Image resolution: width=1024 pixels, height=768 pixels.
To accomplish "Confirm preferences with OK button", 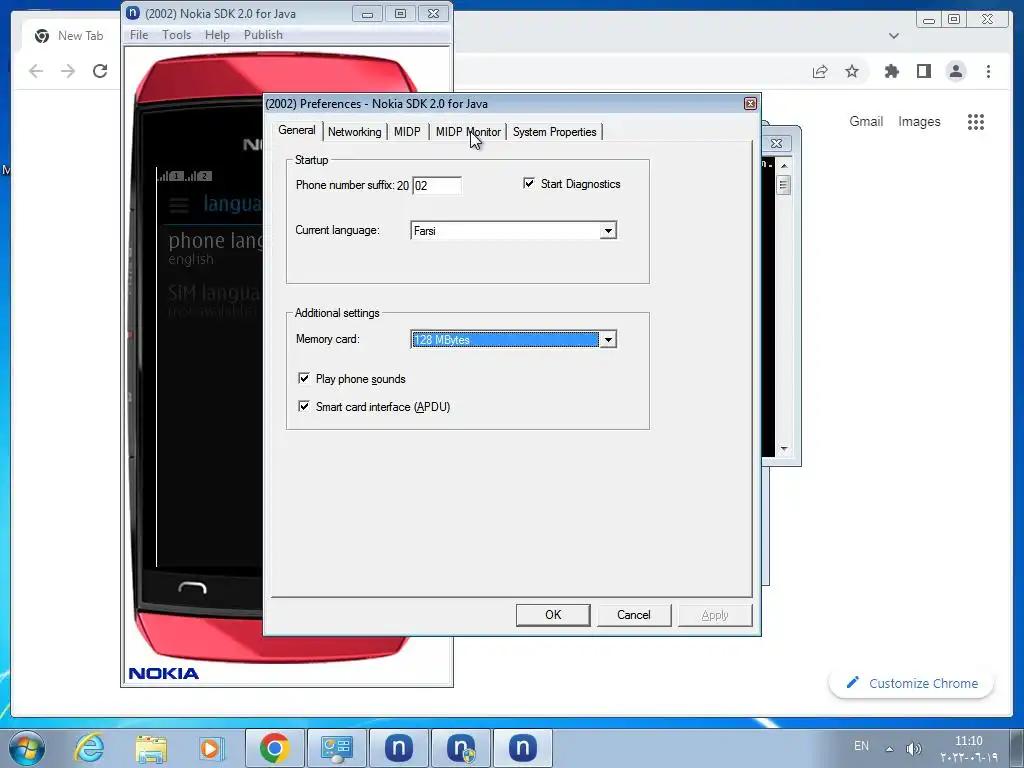I will pyautogui.click(x=553, y=615).
